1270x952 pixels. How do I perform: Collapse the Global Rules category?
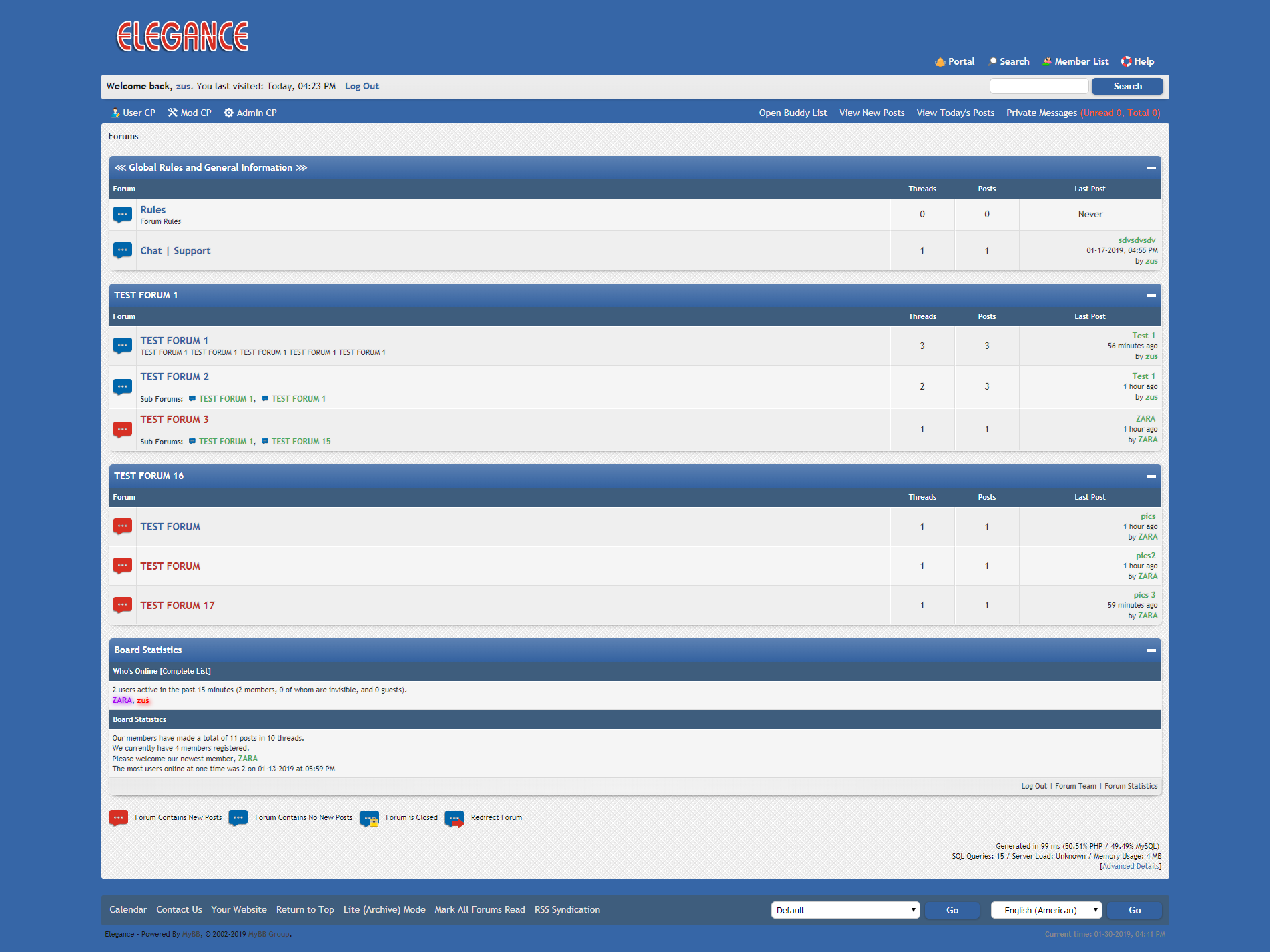click(x=1151, y=168)
